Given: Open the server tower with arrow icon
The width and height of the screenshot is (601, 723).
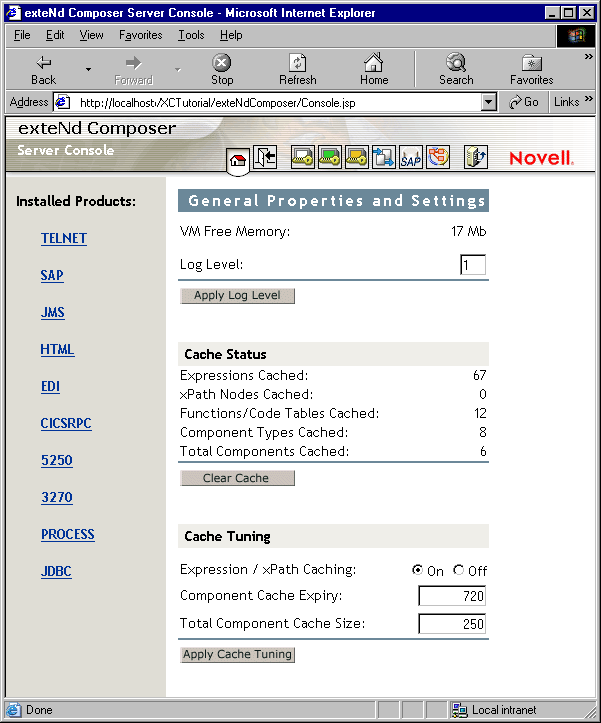Looking at the screenshot, I should point(476,157).
